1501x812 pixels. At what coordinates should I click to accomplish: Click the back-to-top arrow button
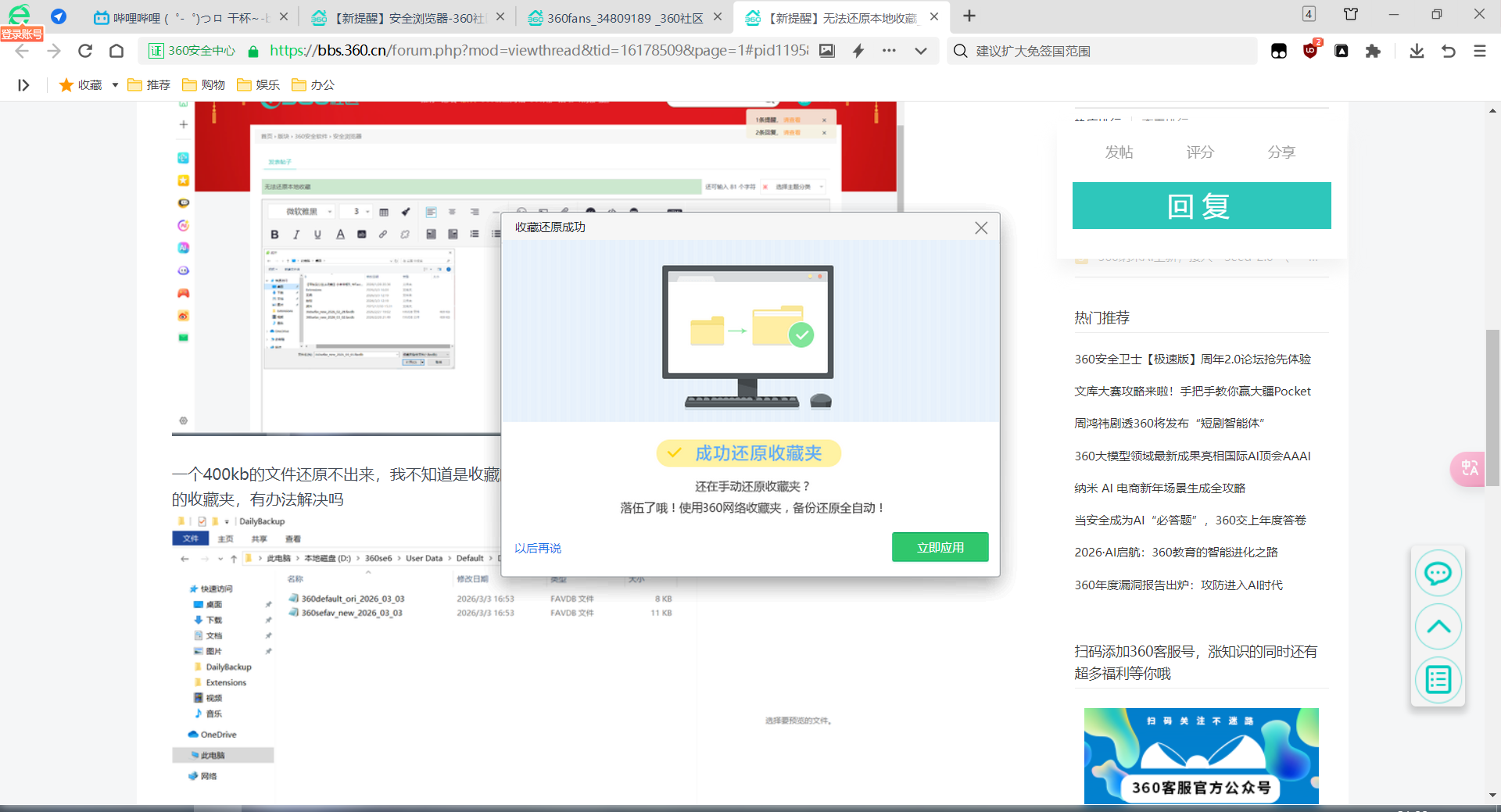tap(1438, 626)
